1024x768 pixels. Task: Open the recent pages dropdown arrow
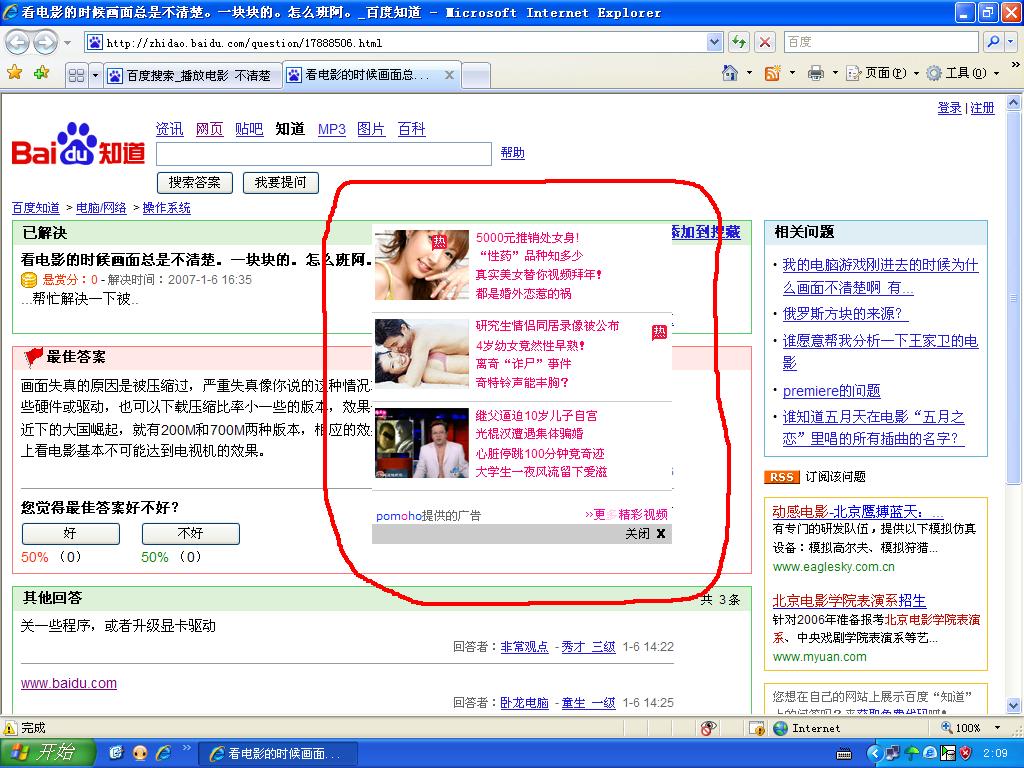[67, 43]
